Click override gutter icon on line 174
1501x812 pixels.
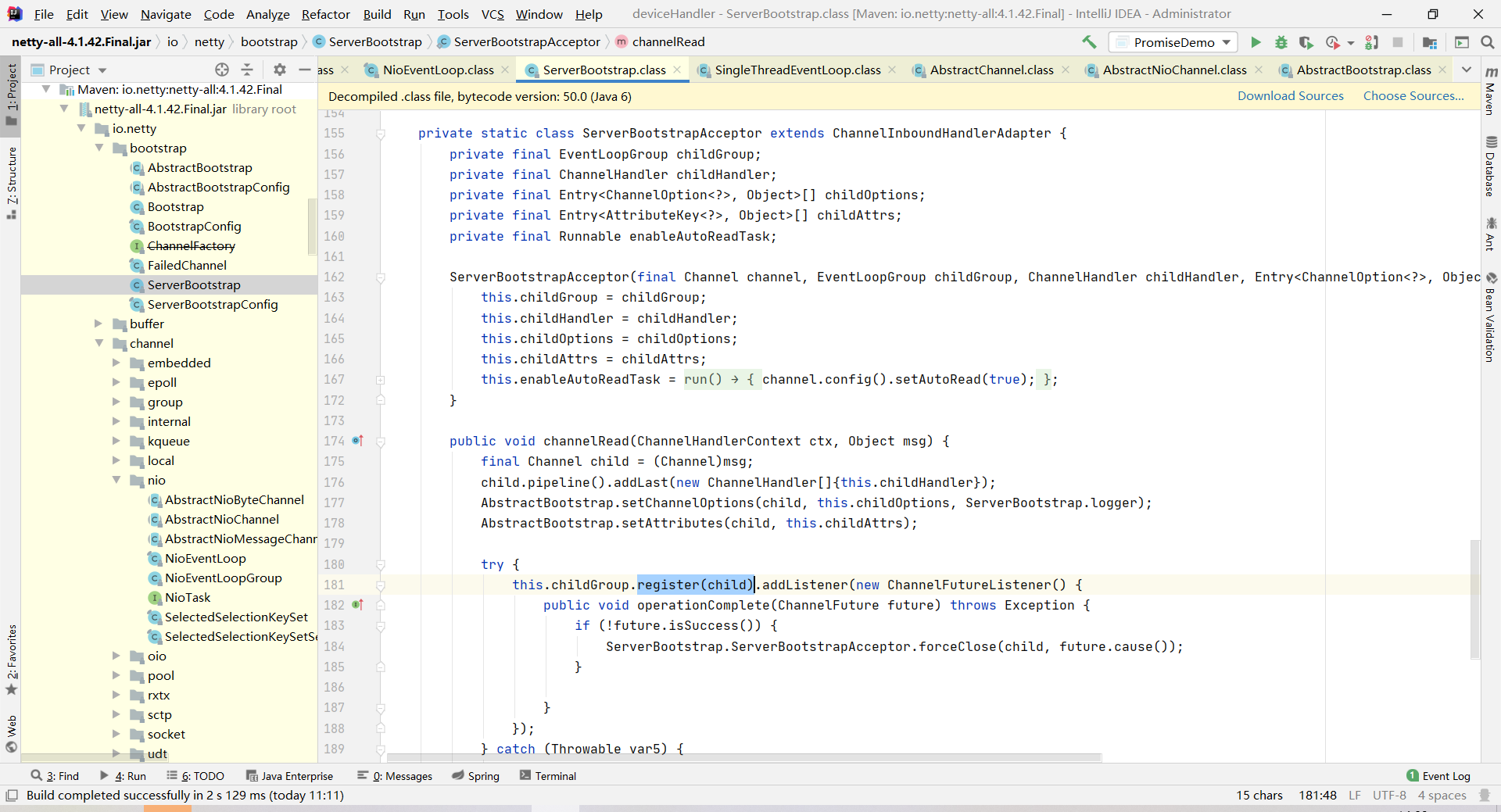pyautogui.click(x=357, y=441)
